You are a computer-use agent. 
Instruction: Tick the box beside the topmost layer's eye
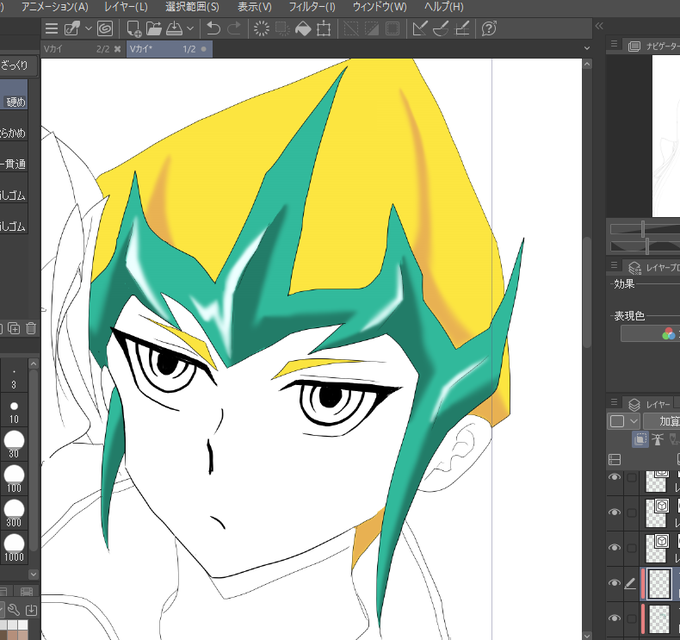(631, 477)
